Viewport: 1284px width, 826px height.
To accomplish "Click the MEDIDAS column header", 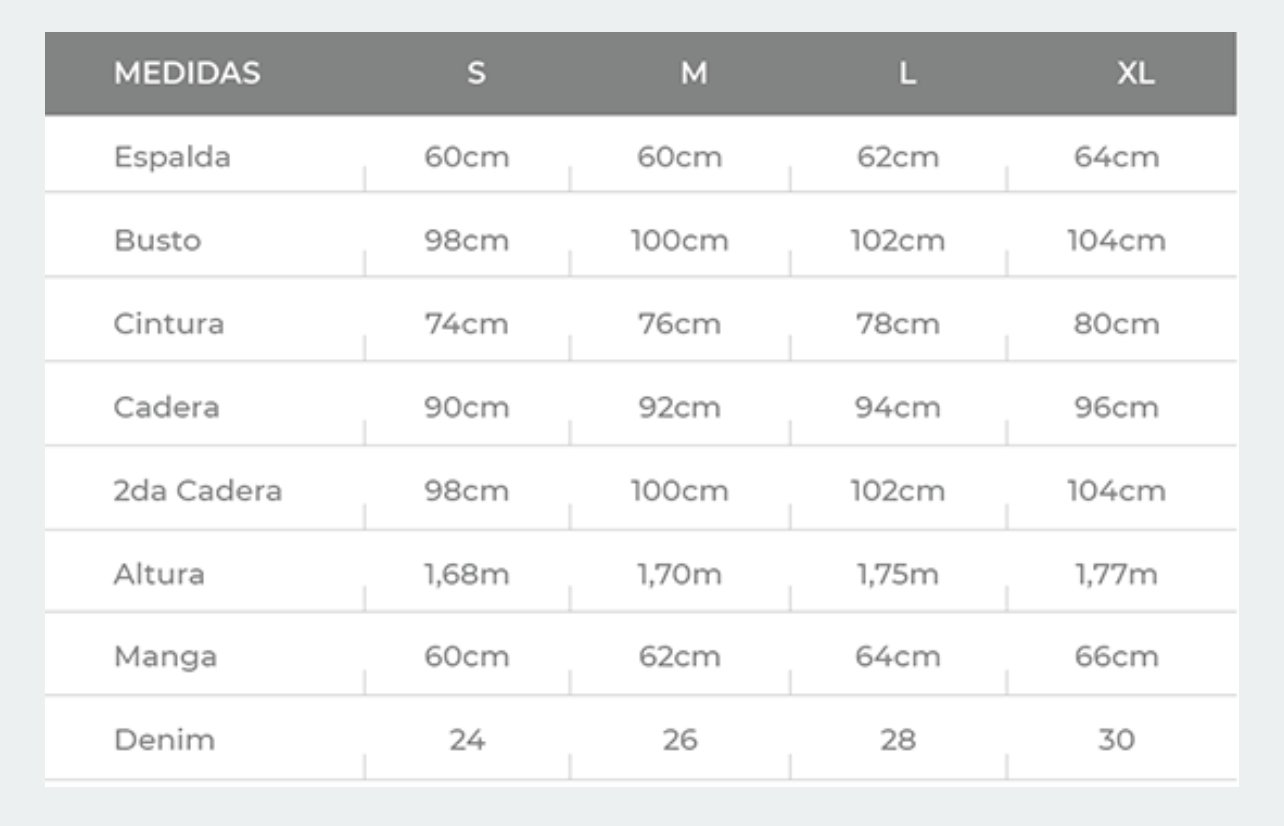I will 187,73.
